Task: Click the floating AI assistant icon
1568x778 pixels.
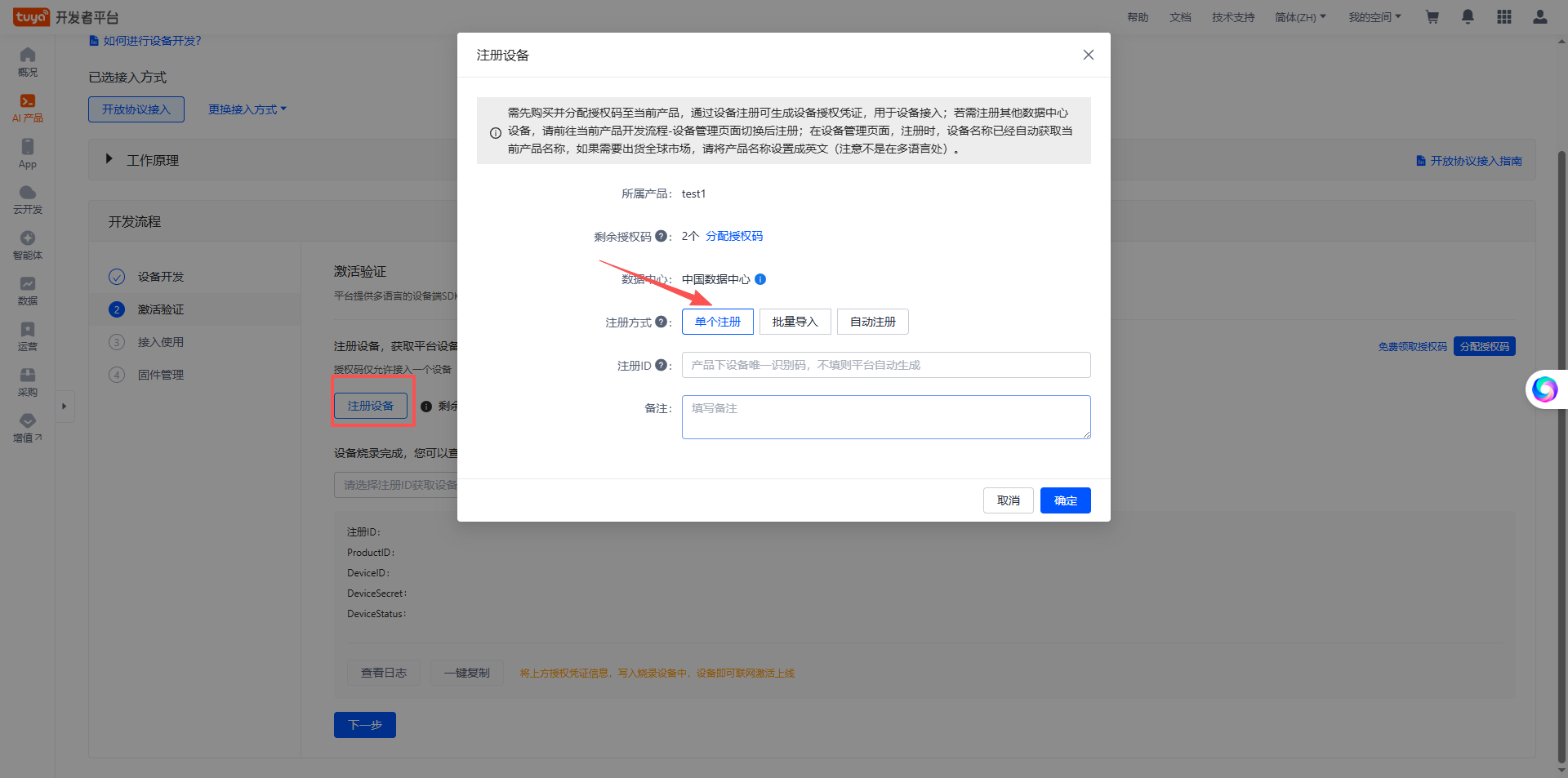Action: pos(1544,389)
